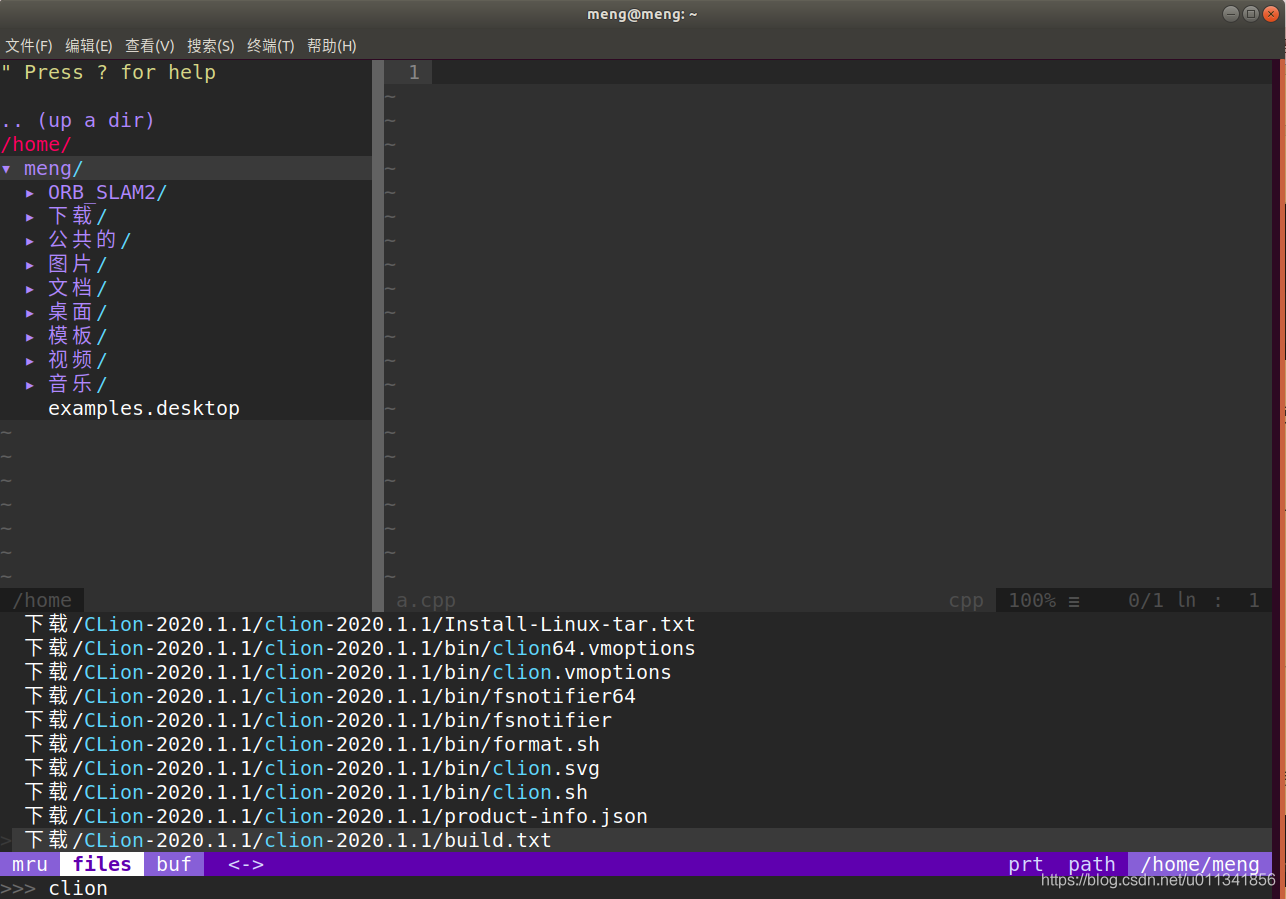Expand the 视频/ folder arrow
The image size is (1286, 899).
click(30, 360)
